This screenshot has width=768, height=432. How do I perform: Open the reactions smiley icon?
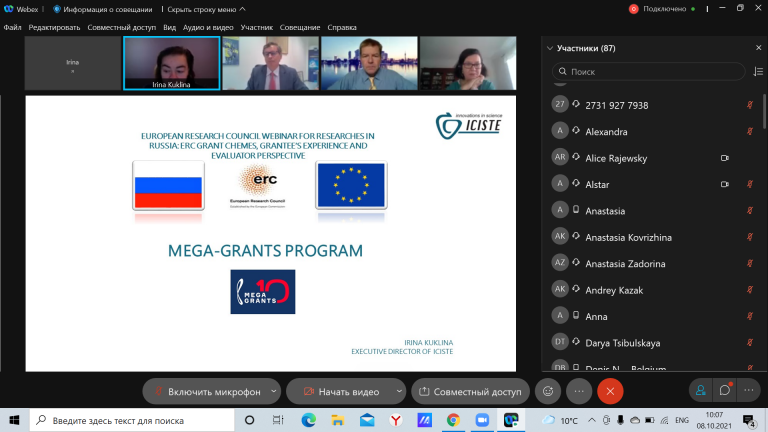click(x=548, y=391)
